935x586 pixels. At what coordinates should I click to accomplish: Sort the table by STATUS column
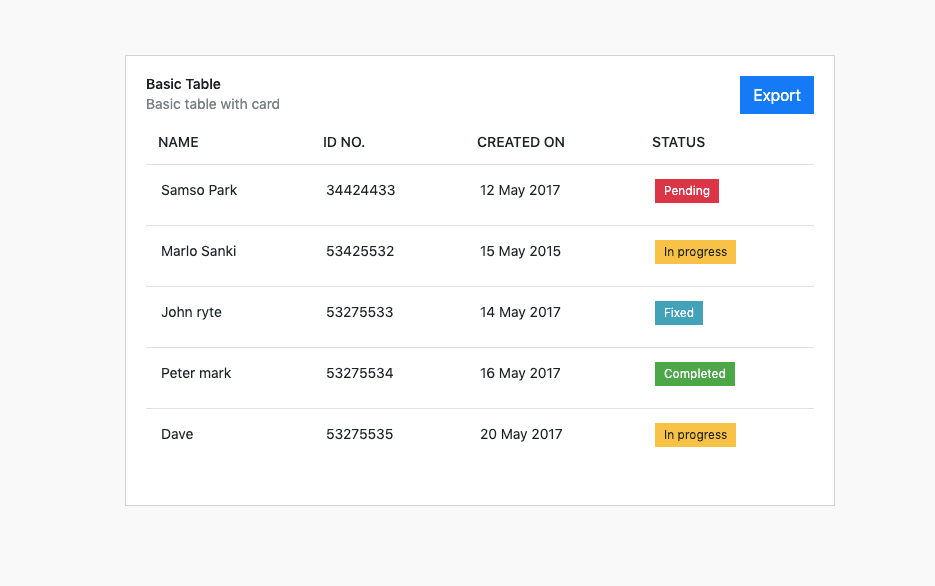tap(678, 142)
